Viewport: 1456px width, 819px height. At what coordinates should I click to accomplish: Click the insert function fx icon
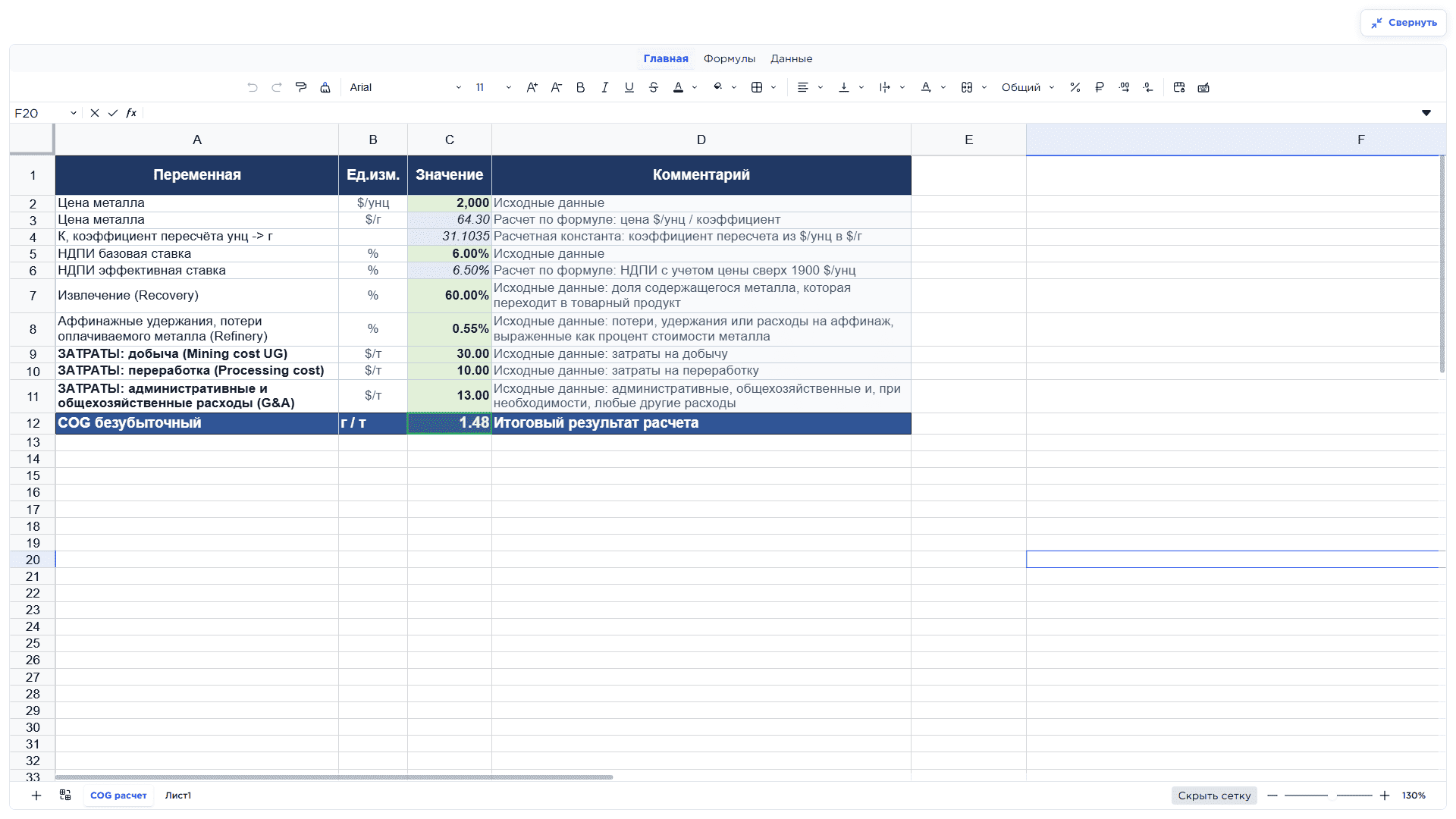pos(131,113)
